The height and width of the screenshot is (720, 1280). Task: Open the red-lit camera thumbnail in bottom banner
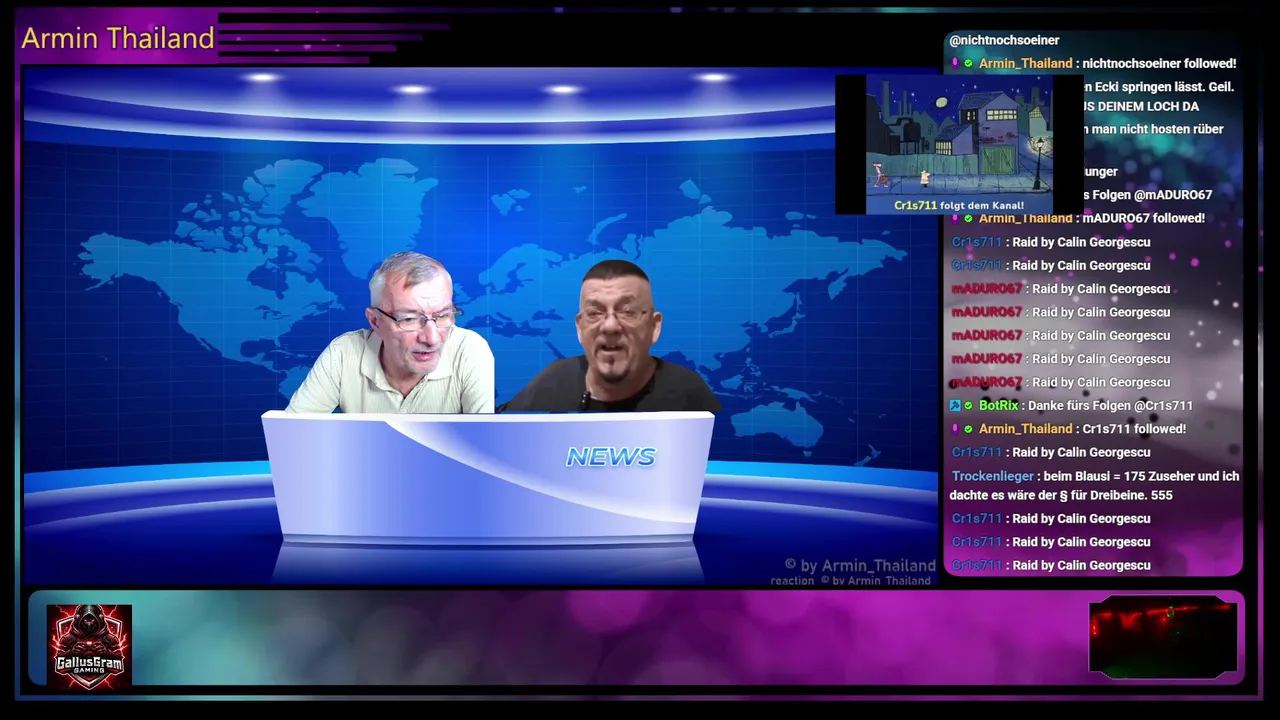click(x=1163, y=637)
